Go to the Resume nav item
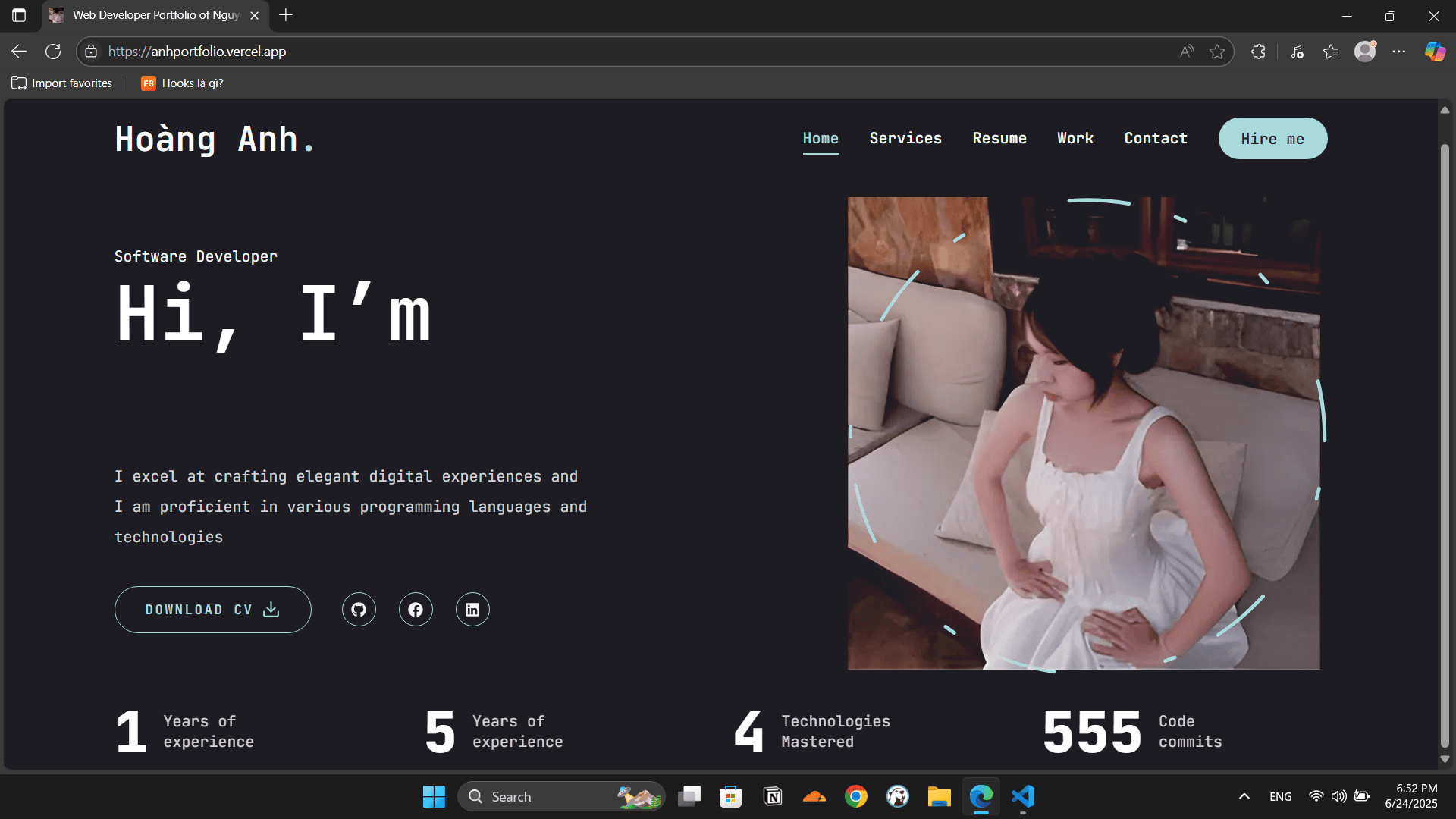Image resolution: width=1456 pixels, height=819 pixels. click(999, 138)
